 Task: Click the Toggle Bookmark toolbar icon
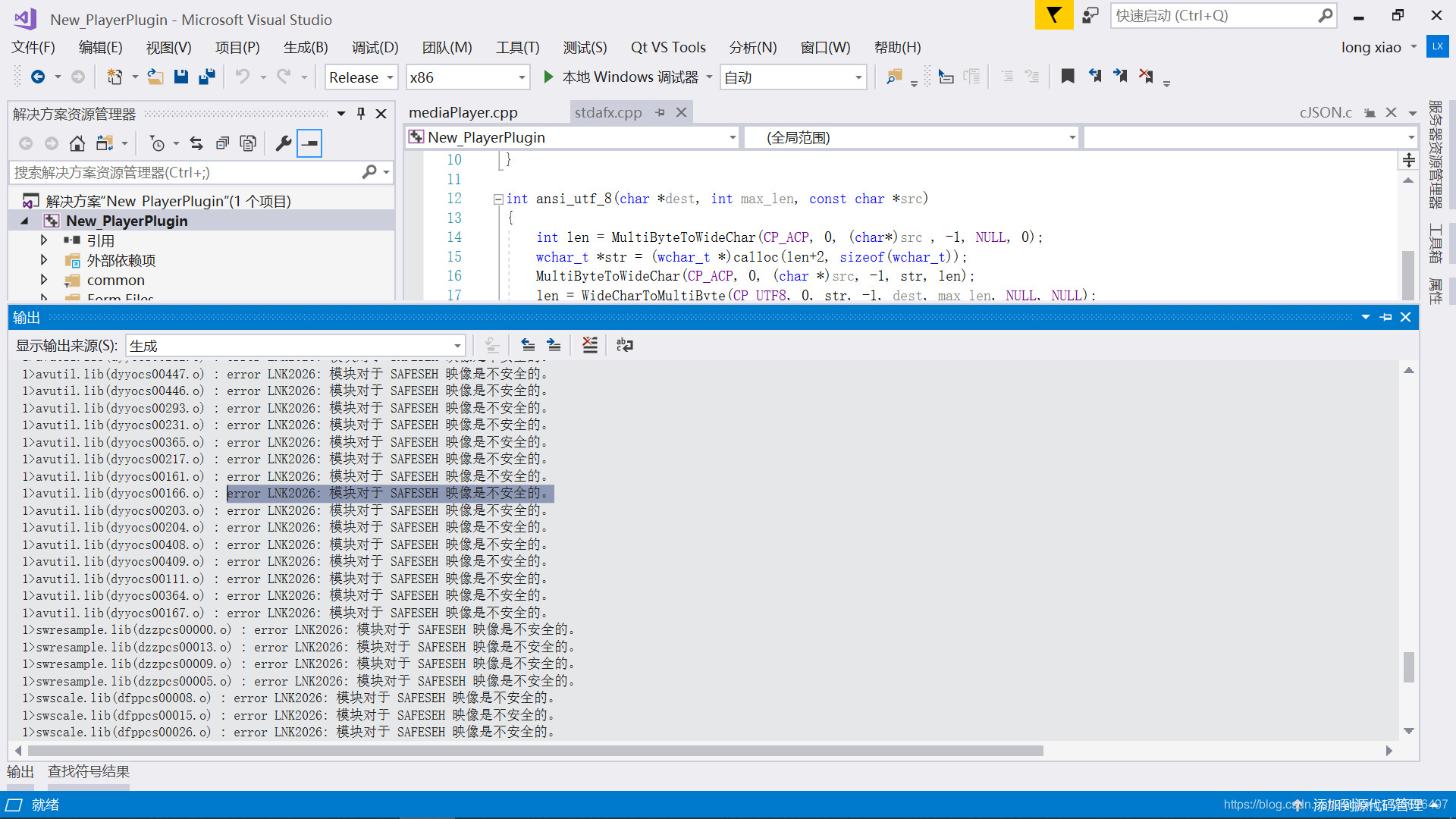point(1068,77)
